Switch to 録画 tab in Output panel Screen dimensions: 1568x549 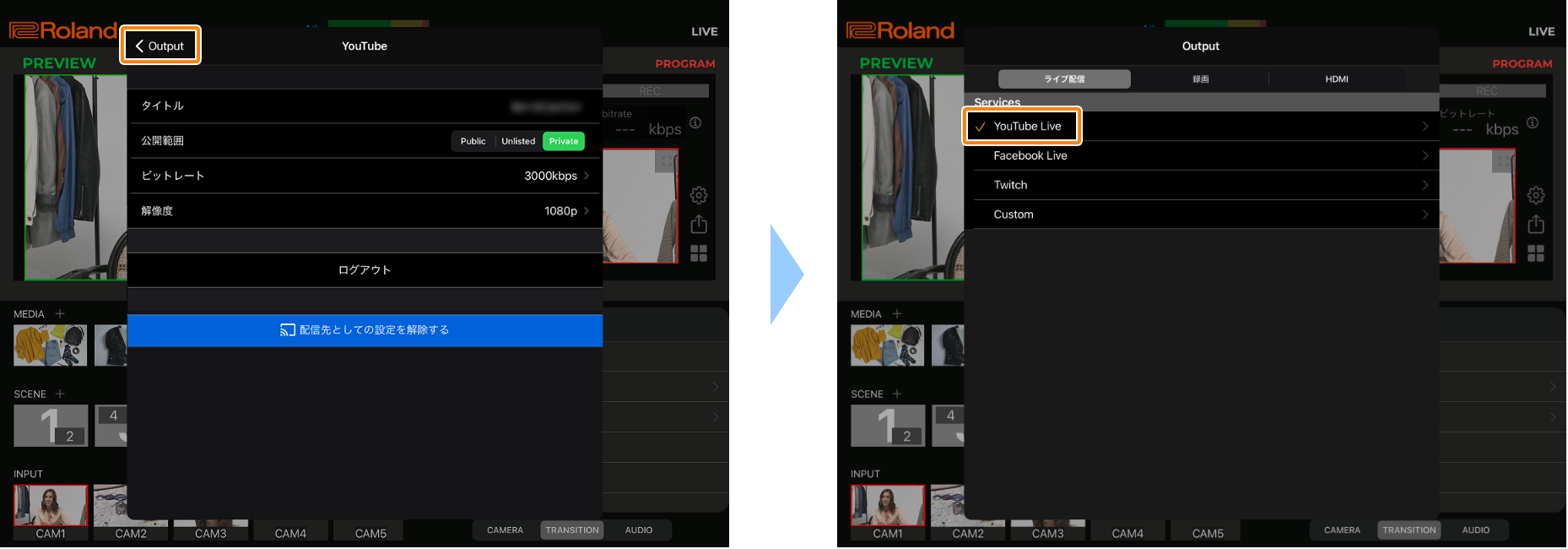[x=1201, y=79]
